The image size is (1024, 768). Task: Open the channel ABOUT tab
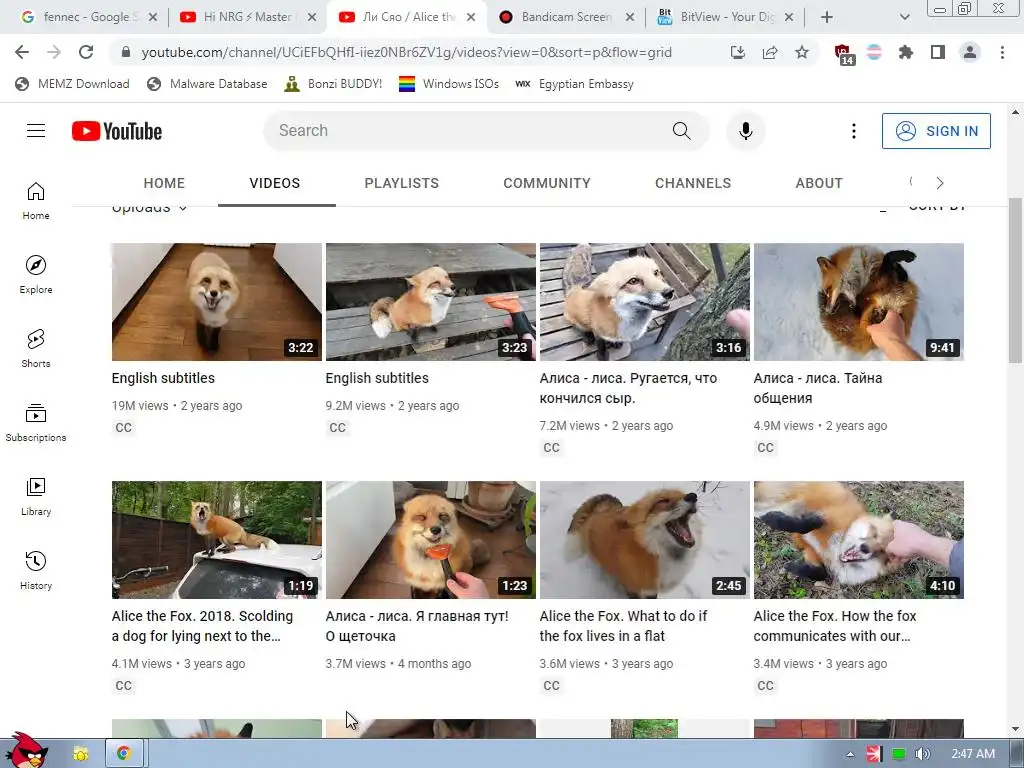(819, 183)
